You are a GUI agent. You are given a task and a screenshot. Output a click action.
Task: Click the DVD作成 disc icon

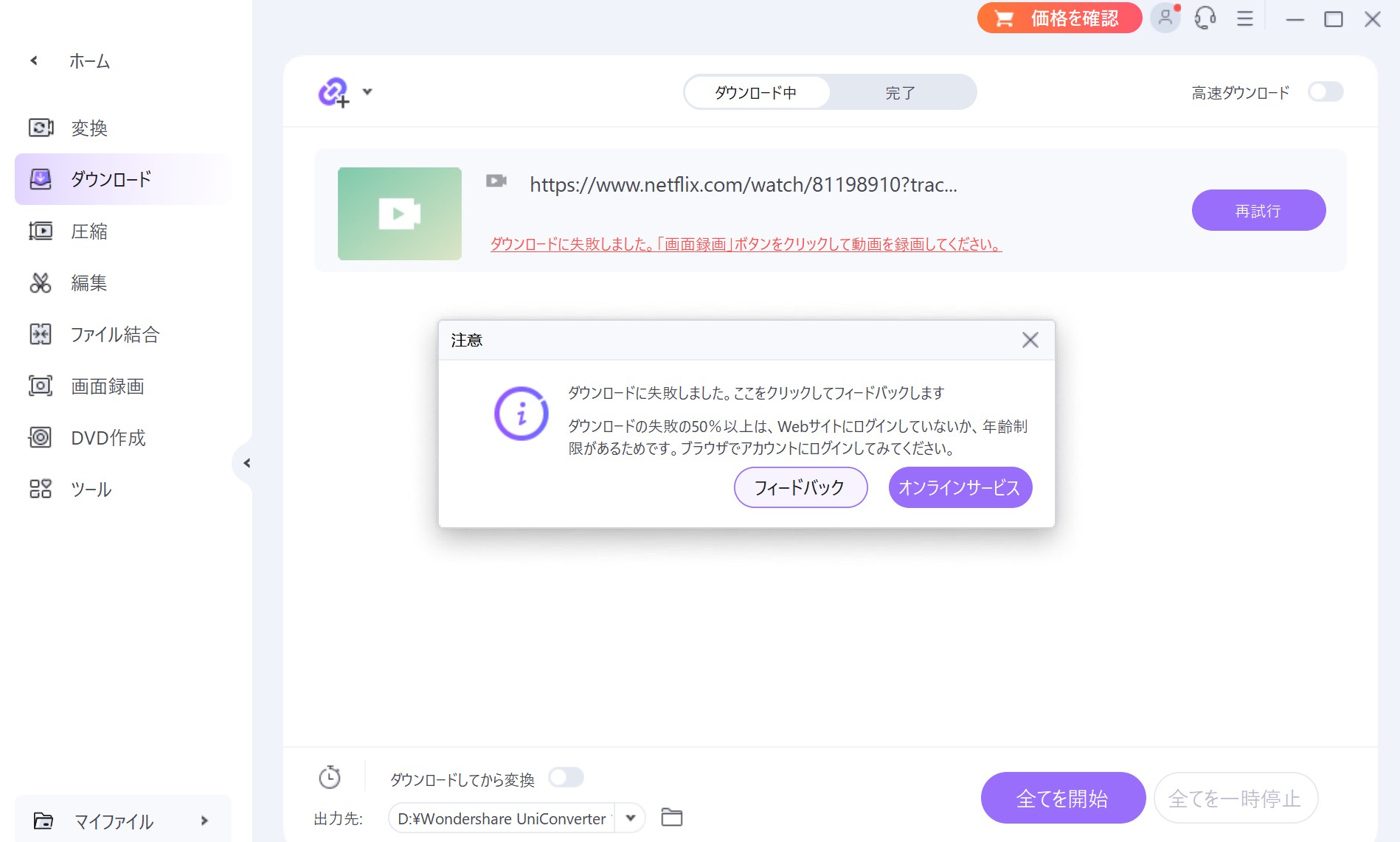click(x=41, y=438)
